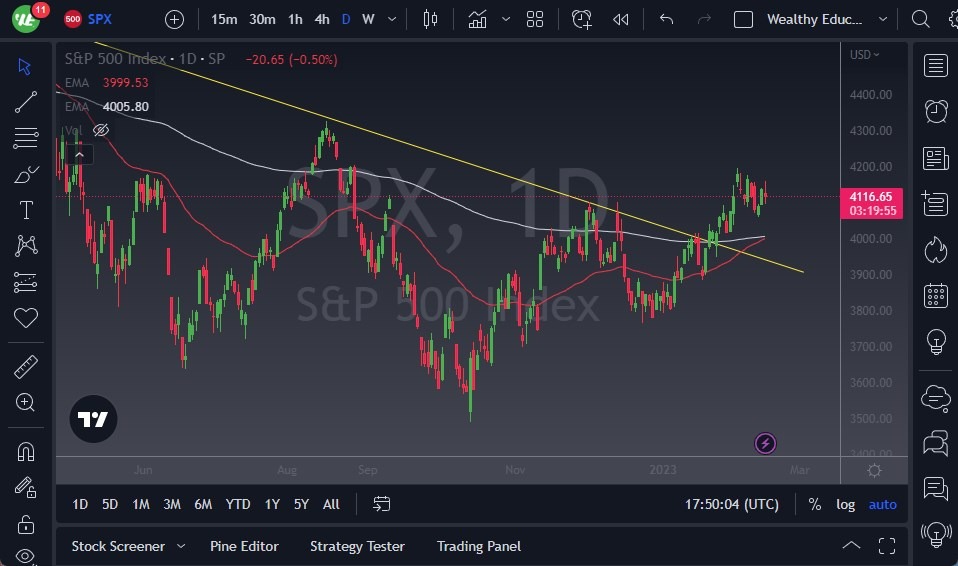Open the Stock Screener dropdown arrow
The height and width of the screenshot is (566, 958).
pyautogui.click(x=181, y=546)
